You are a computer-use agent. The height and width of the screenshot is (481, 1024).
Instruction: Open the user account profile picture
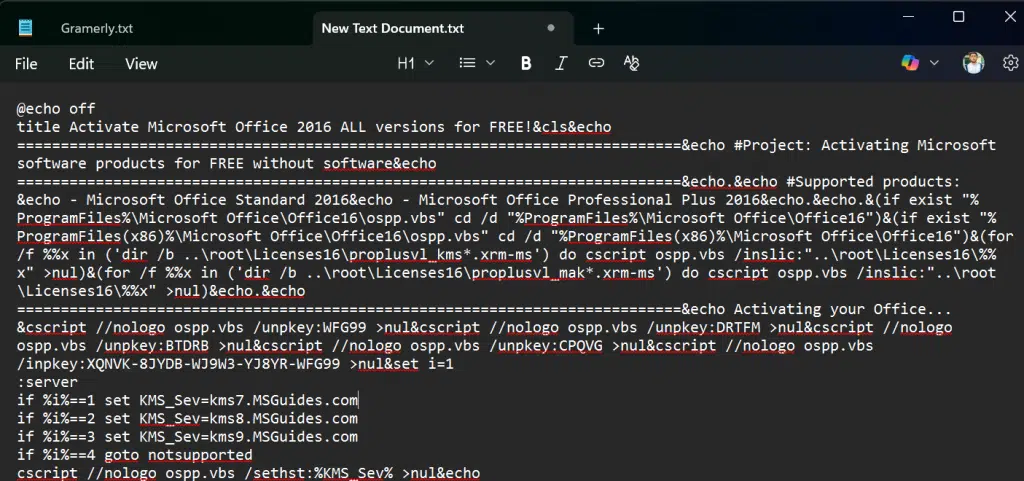pyautogui.click(x=974, y=63)
